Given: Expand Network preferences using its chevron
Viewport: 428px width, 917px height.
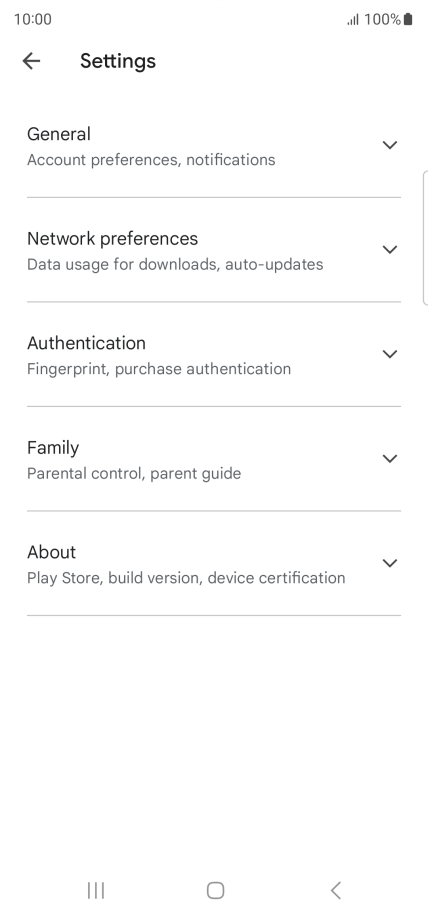Looking at the screenshot, I should coord(389,250).
